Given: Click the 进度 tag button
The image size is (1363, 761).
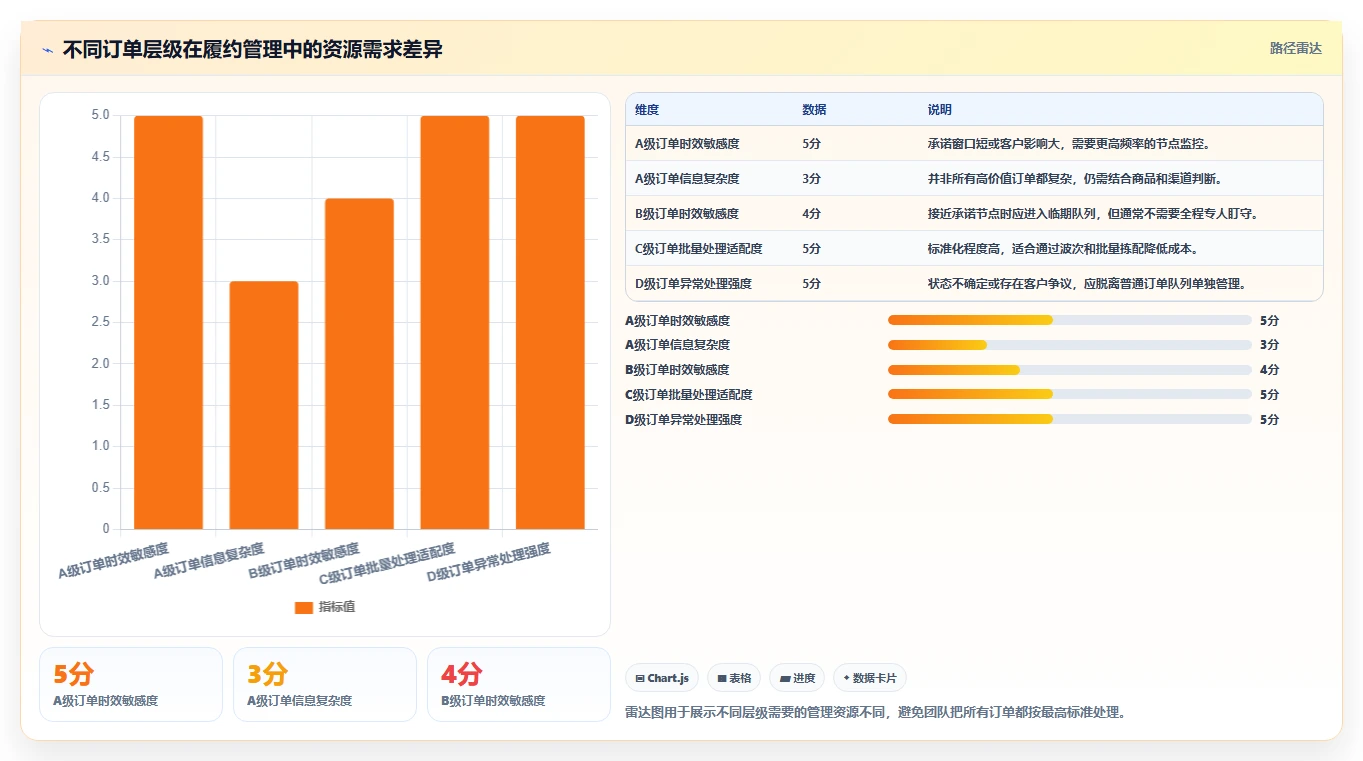Looking at the screenshot, I should click(797, 678).
